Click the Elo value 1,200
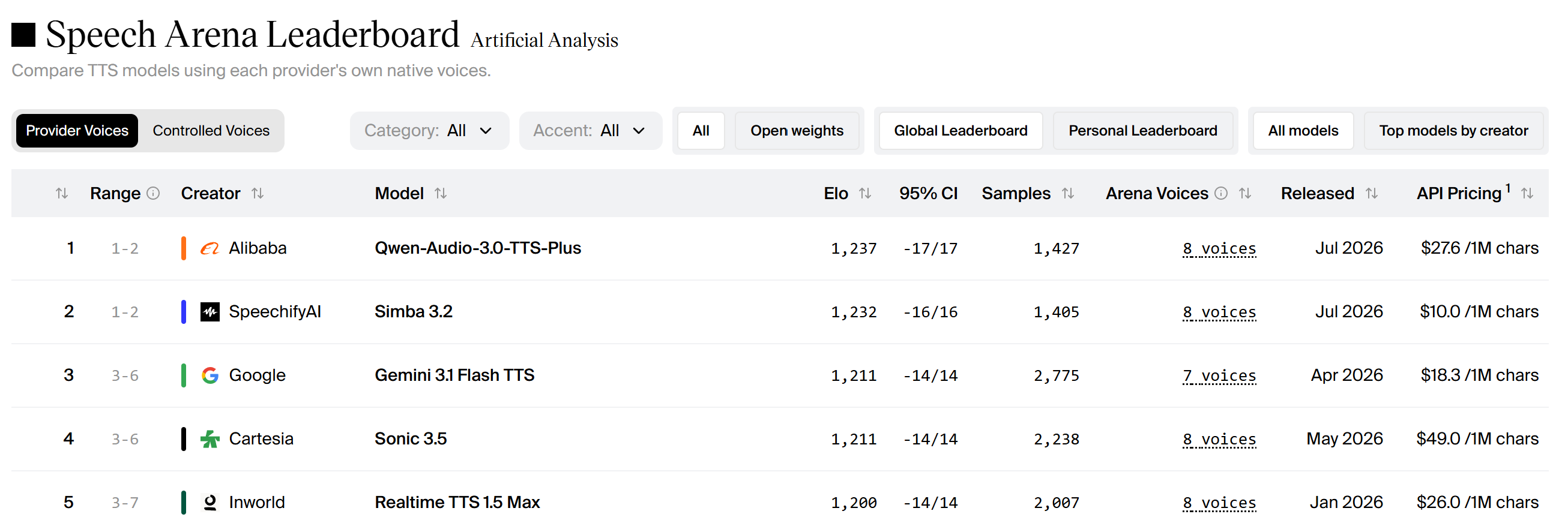The height and width of the screenshot is (529, 1568). (854, 503)
